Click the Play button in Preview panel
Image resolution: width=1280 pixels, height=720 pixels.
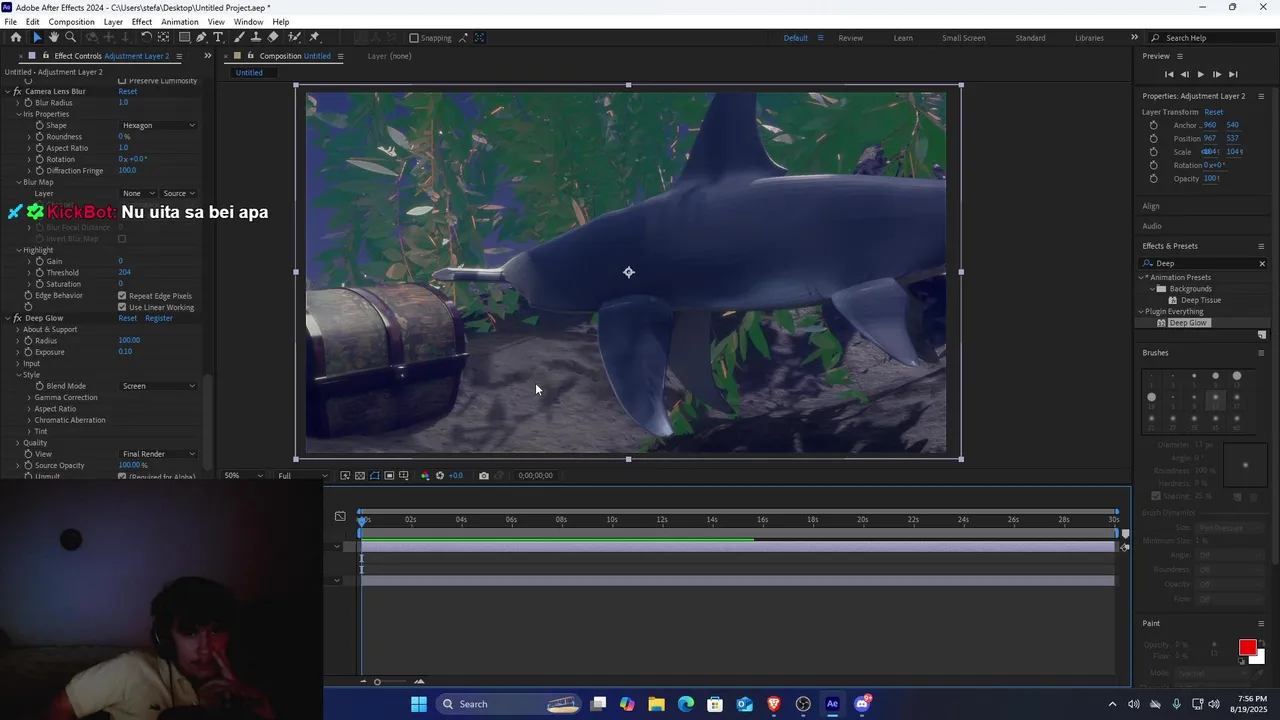pos(1201,74)
